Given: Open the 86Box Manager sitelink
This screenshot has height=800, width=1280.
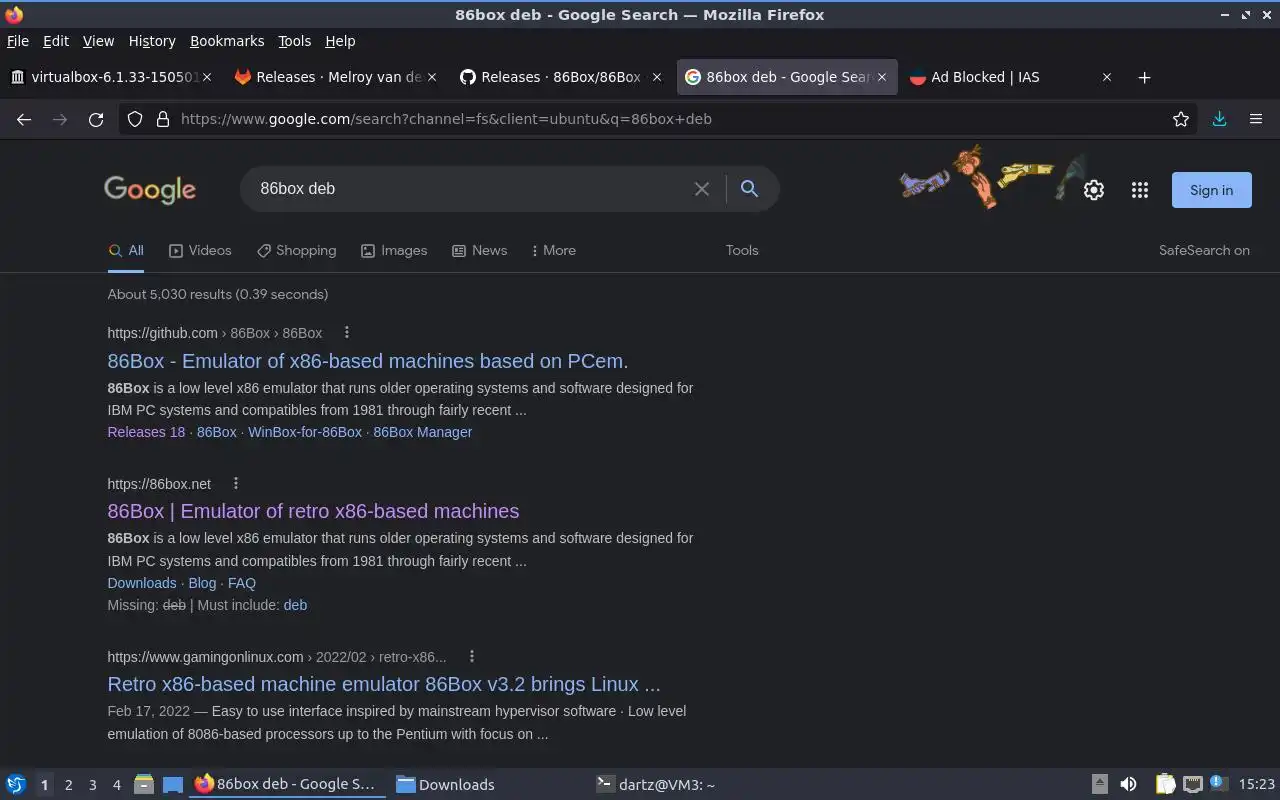Looking at the screenshot, I should [x=422, y=432].
